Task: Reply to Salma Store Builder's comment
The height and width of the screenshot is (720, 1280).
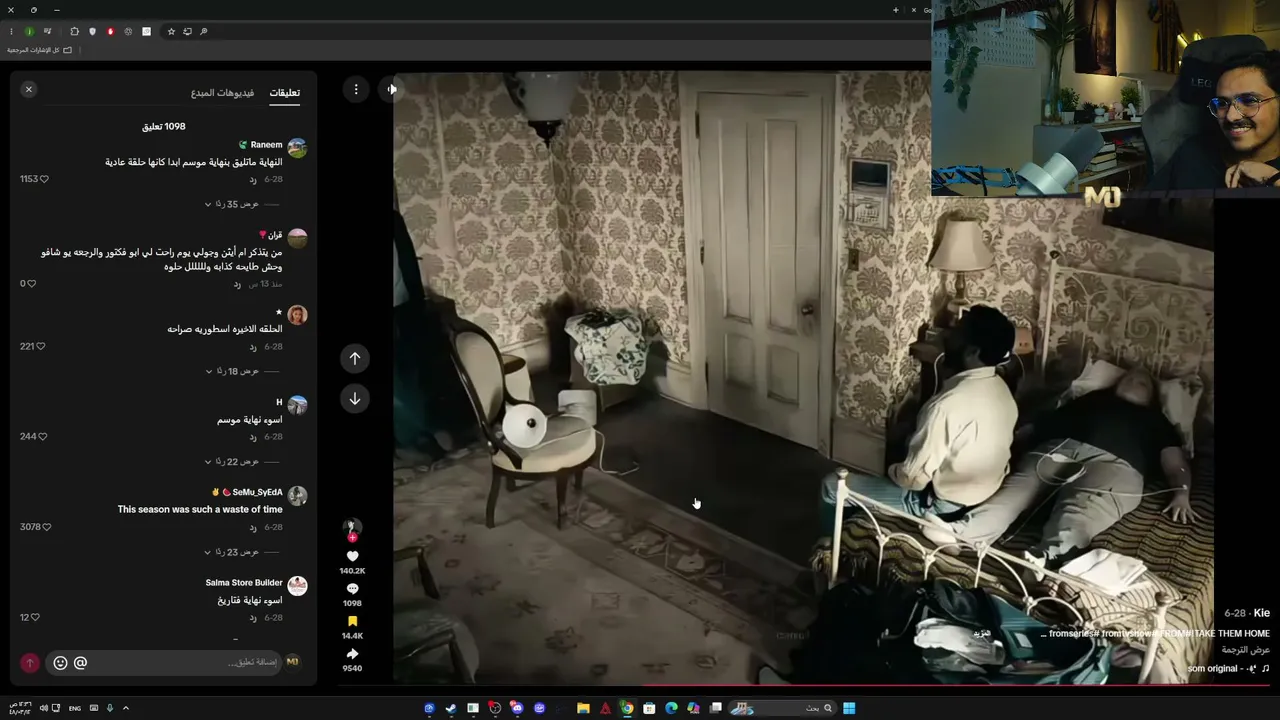Action: [254, 618]
